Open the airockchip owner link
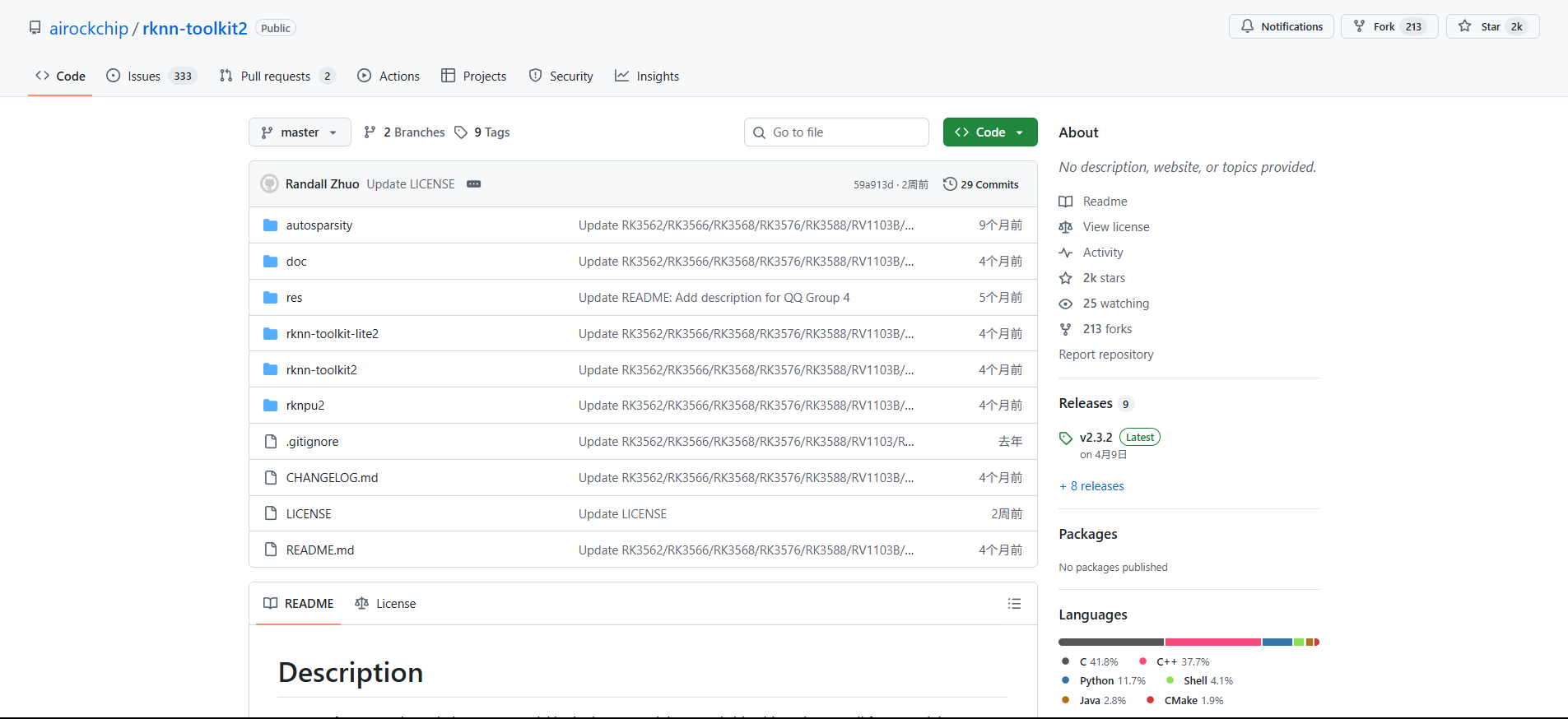The image size is (1568, 719). click(x=89, y=28)
